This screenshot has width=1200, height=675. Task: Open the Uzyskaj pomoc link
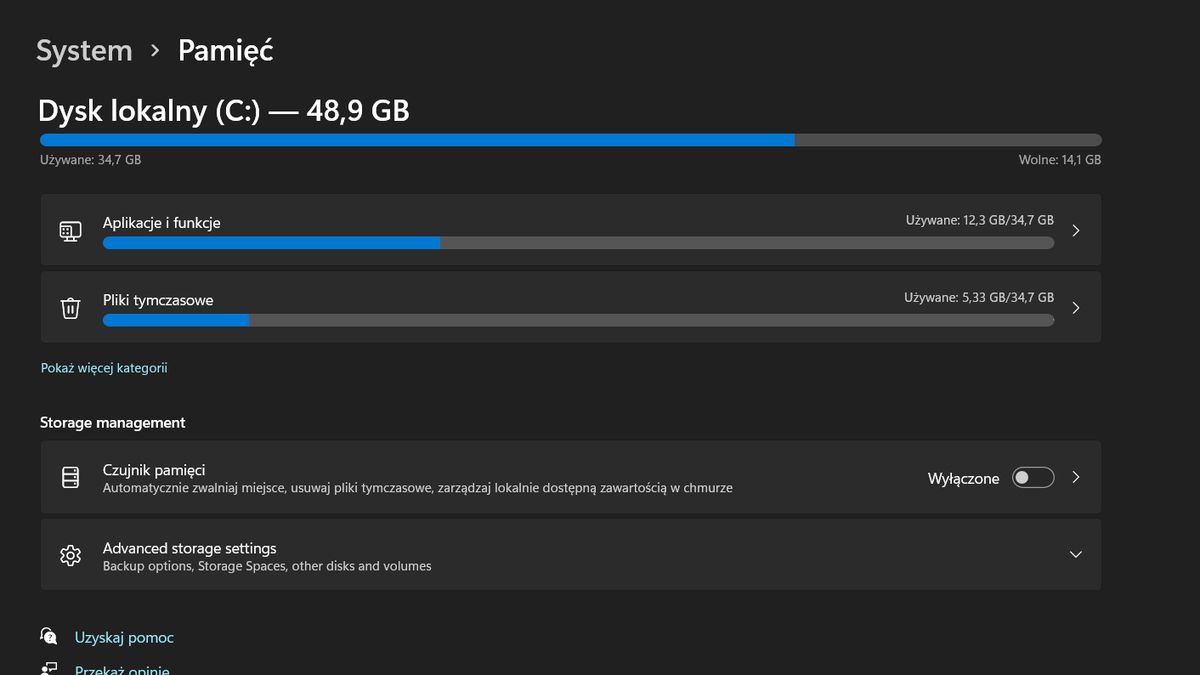coord(124,636)
